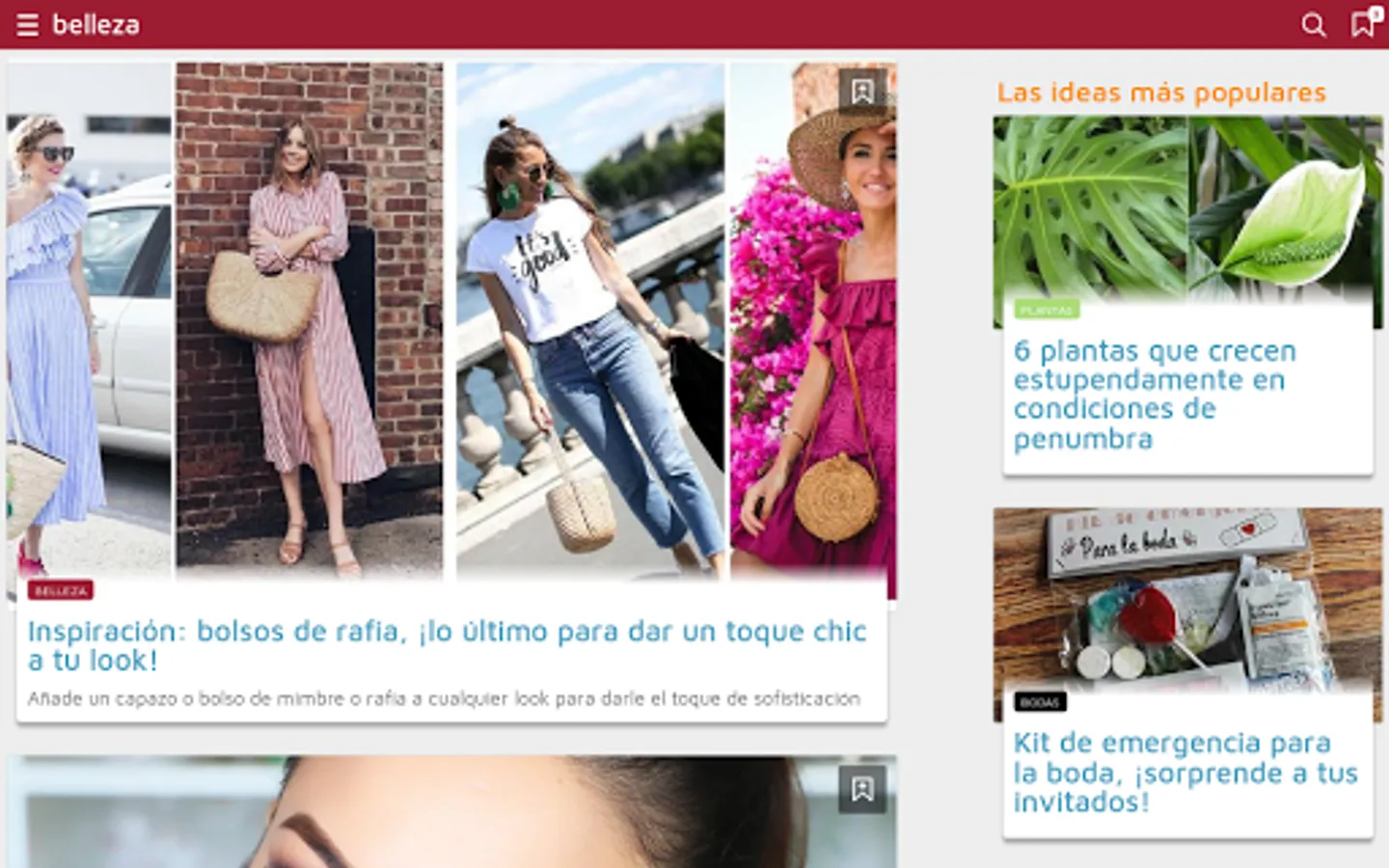Select the green PLANTAS category tag
This screenshot has height=868, width=1389.
(1047, 310)
